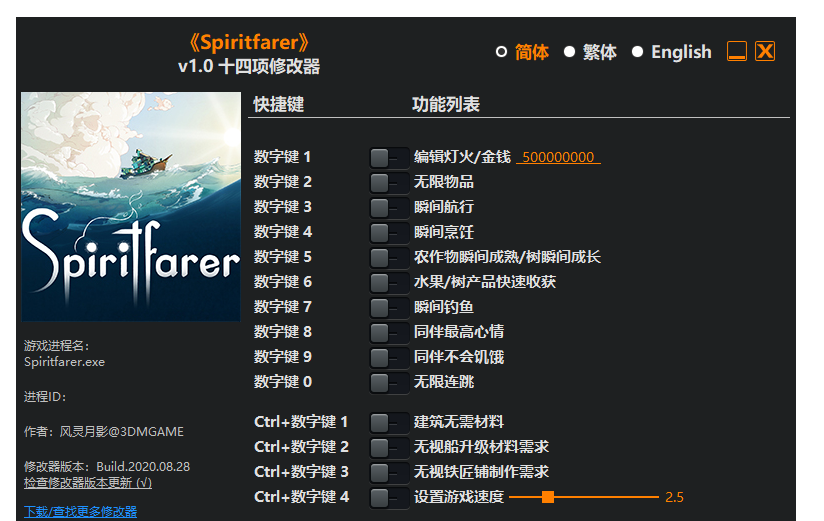Toggle 瞬间钓鱼 switch
Image resolution: width=824 pixels, height=521 pixels.
[389, 307]
